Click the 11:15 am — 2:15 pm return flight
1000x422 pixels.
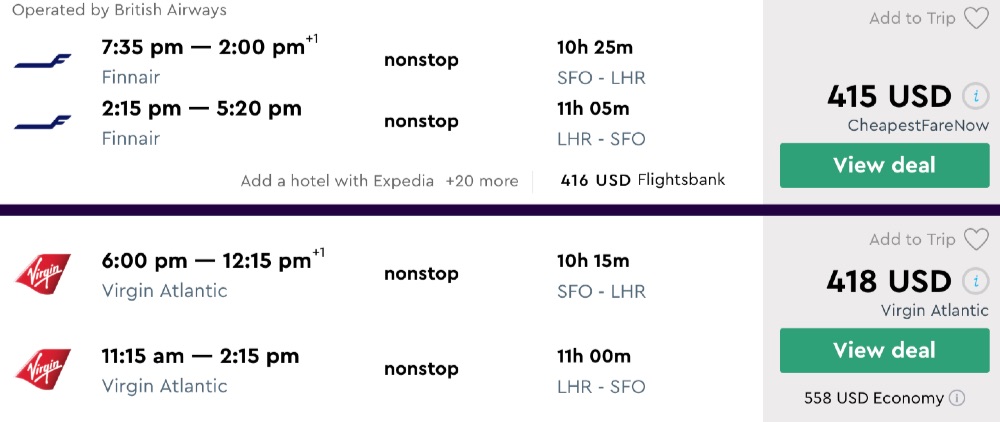click(200, 356)
